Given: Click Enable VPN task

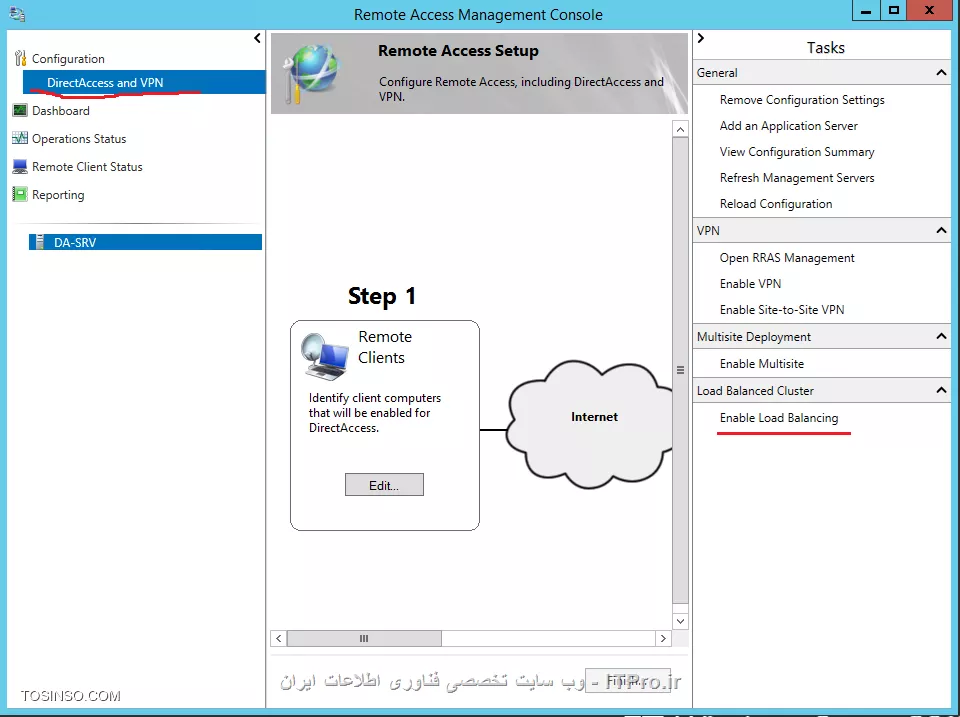Looking at the screenshot, I should pos(750,283).
